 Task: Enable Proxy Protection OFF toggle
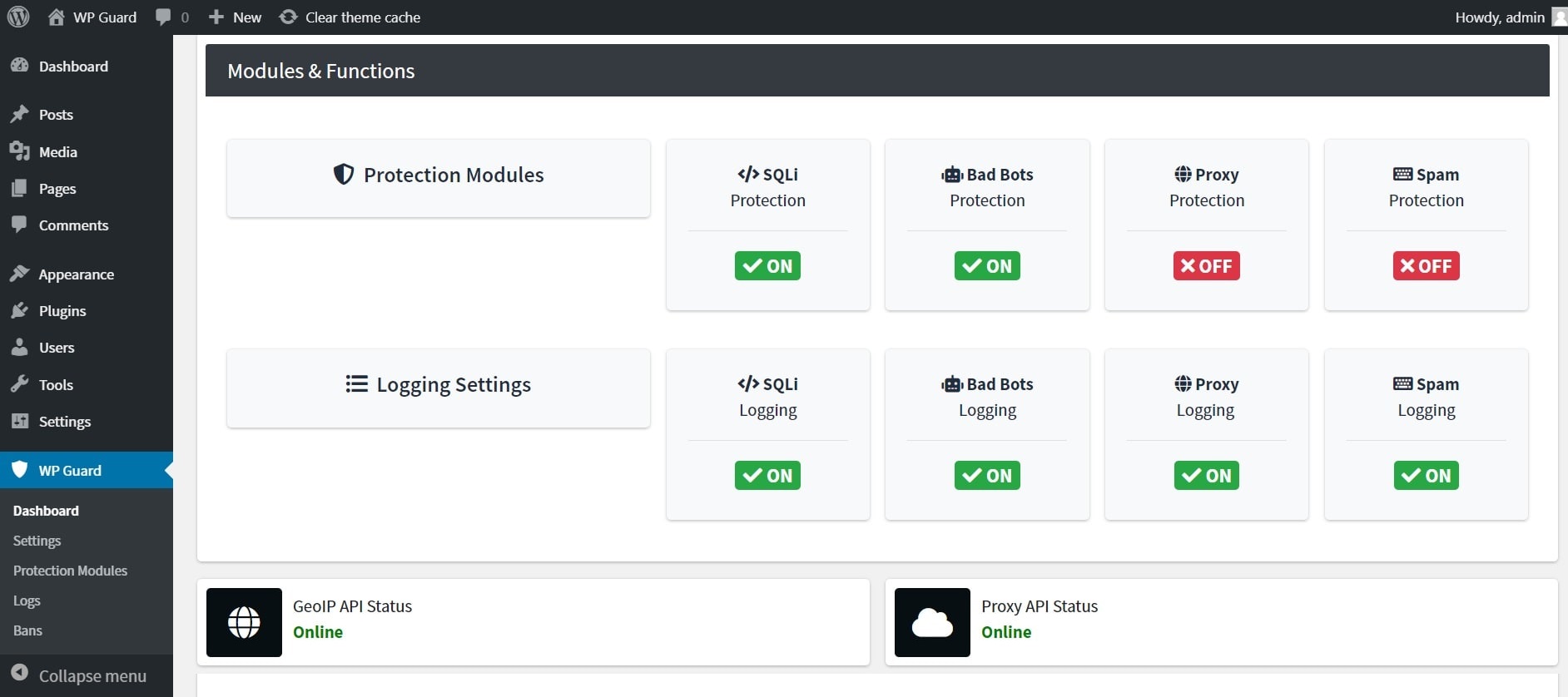point(1206,266)
